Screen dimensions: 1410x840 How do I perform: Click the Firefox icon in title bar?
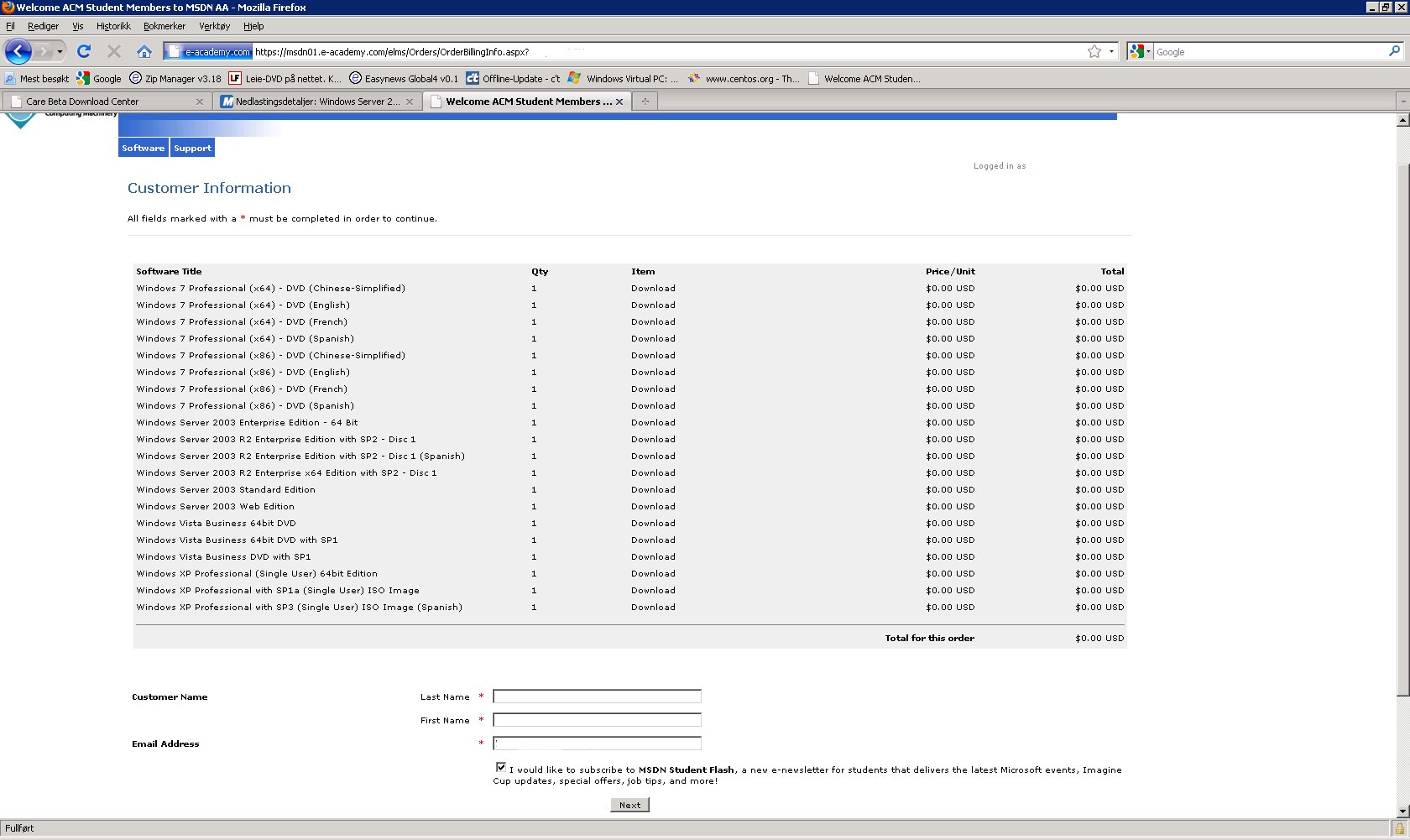click(x=8, y=7)
